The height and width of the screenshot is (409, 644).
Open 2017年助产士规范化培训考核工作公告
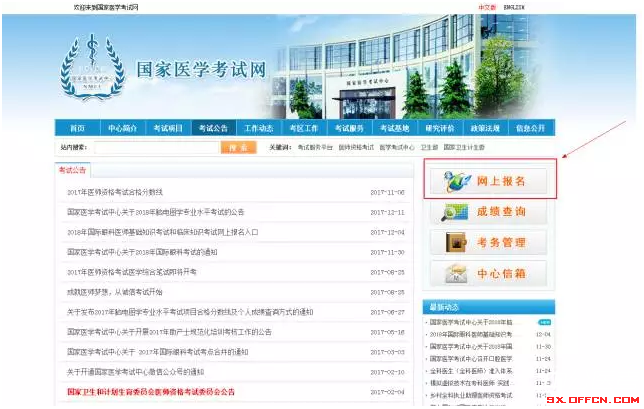click(169, 332)
